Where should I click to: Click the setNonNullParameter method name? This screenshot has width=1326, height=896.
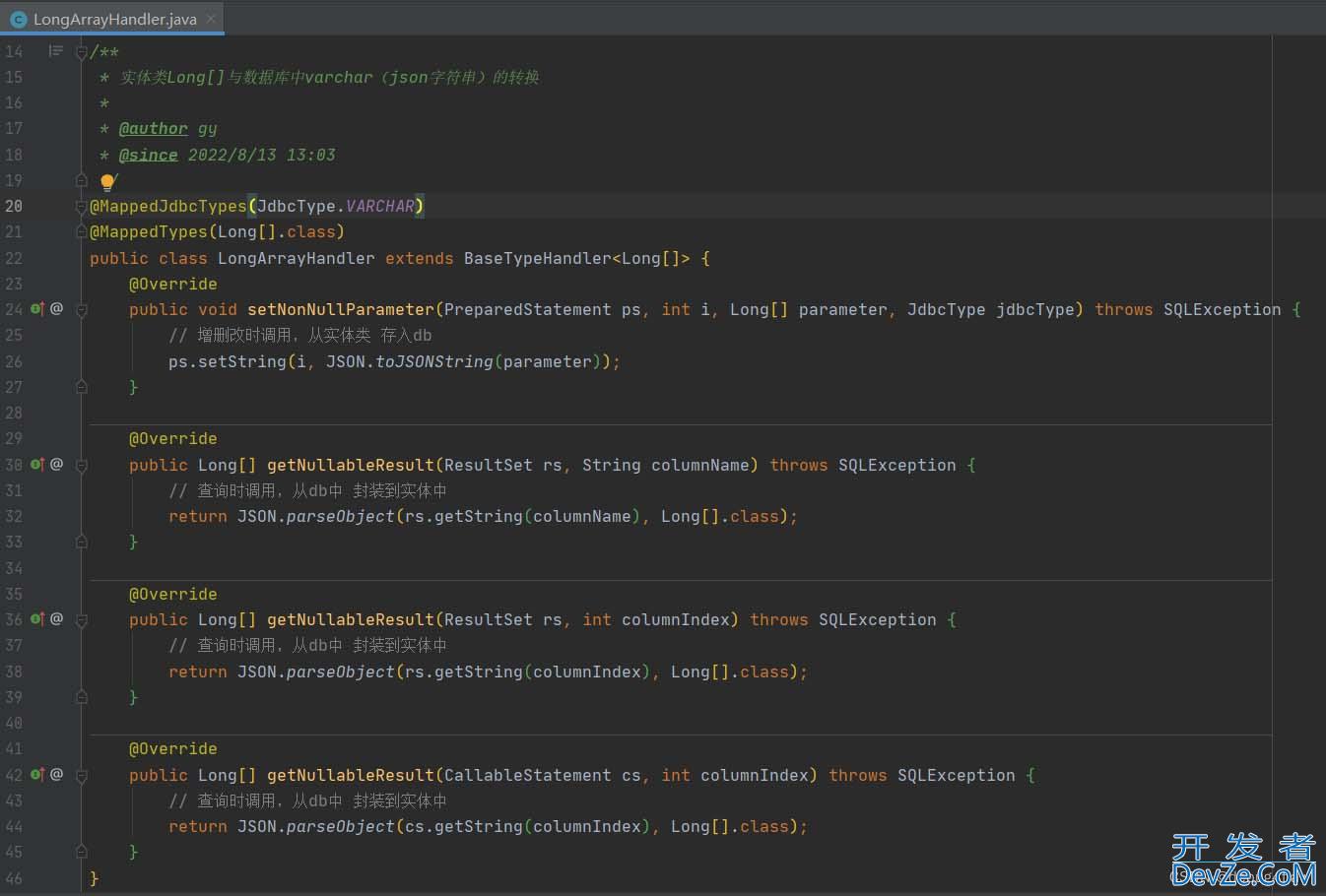[341, 309]
